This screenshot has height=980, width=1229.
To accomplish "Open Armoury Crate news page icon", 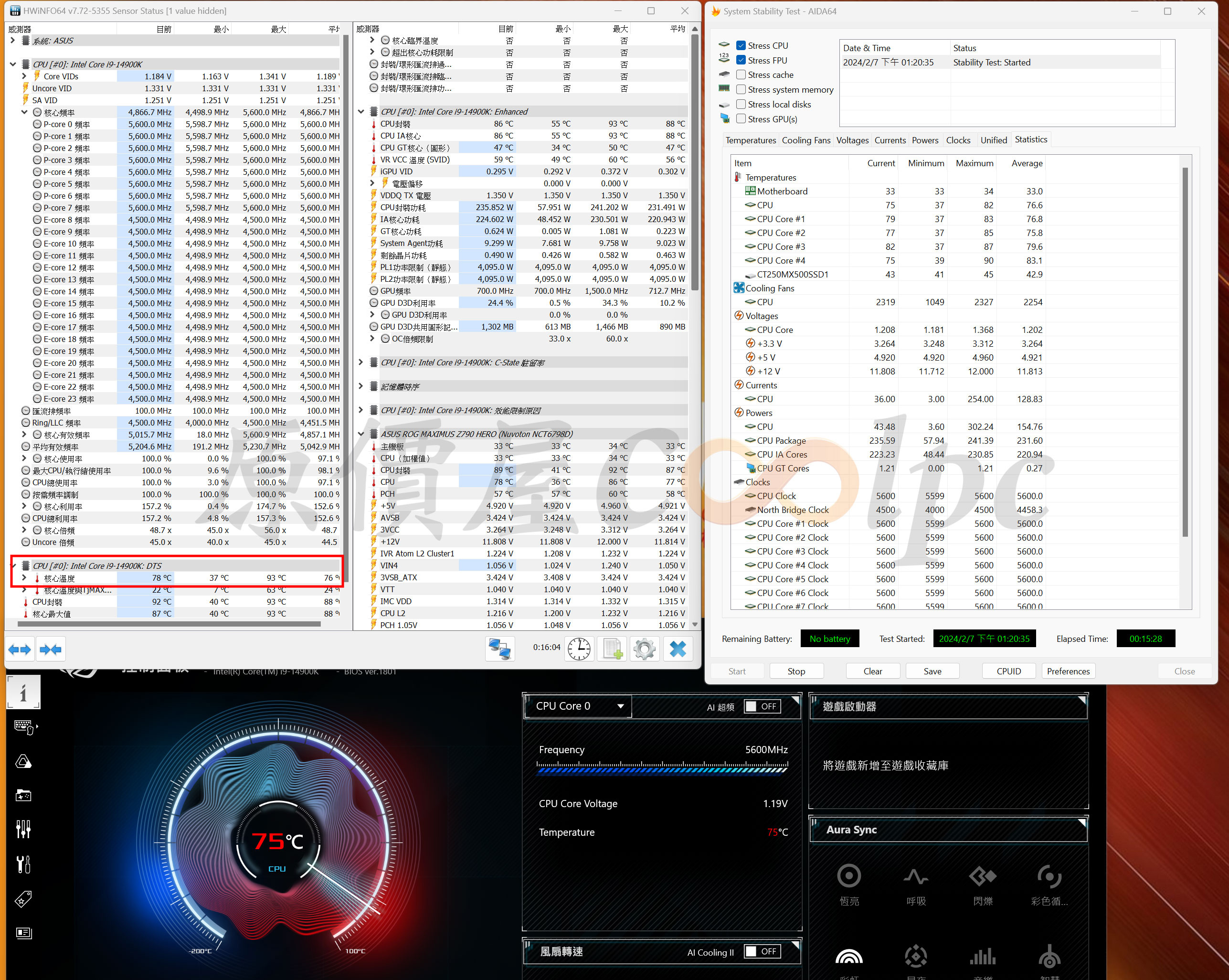I will click(x=23, y=933).
